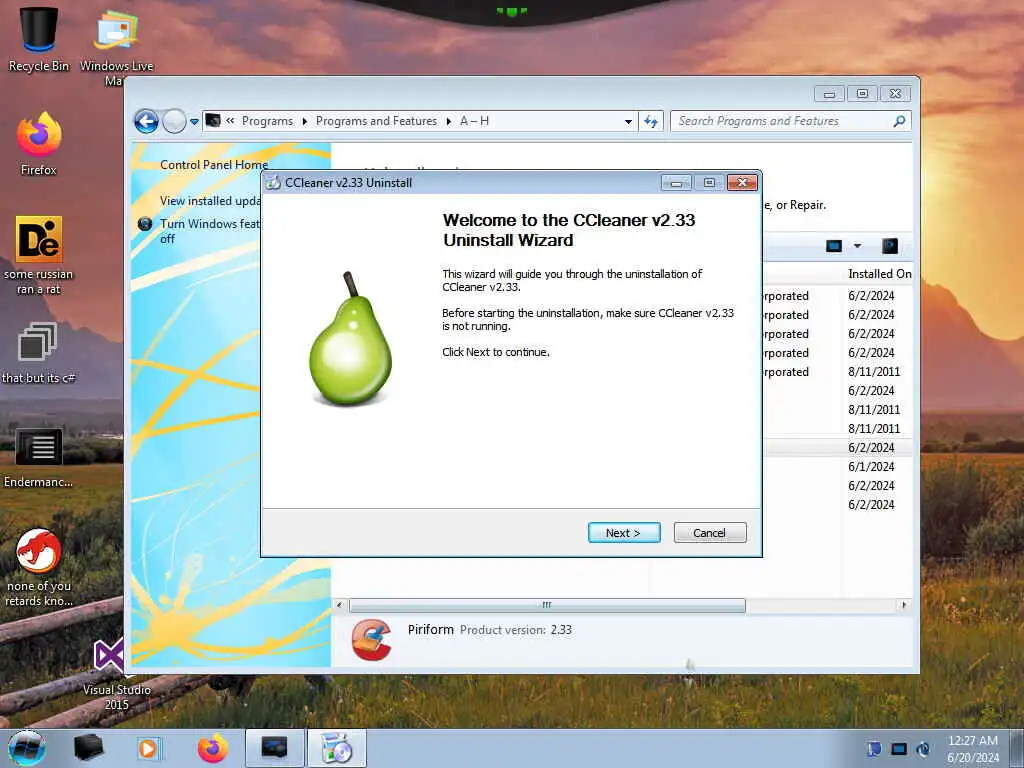Select the Programs breadcrumb
This screenshot has height=768, width=1024.
click(x=267, y=121)
